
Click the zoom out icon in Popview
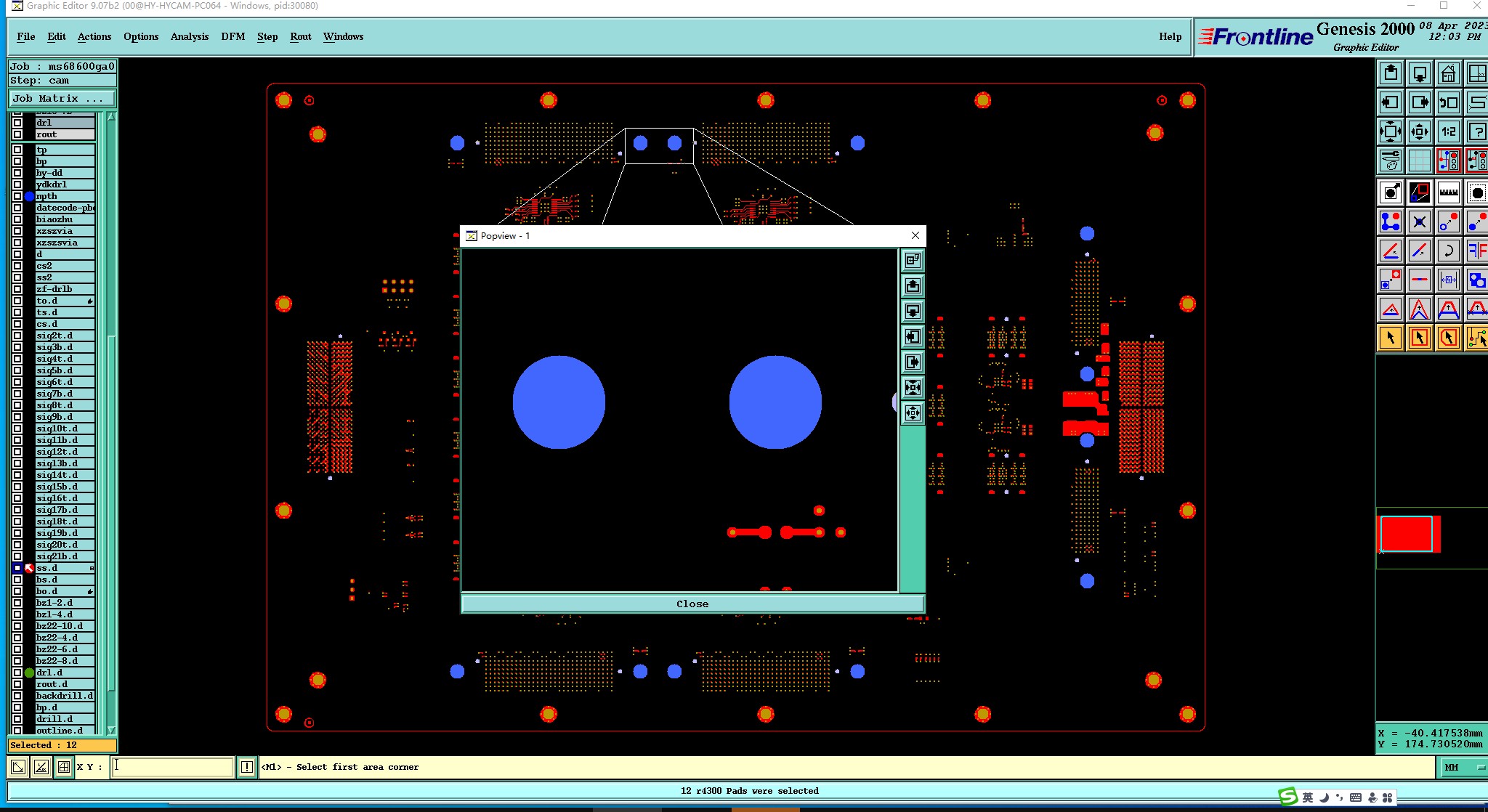(x=913, y=413)
